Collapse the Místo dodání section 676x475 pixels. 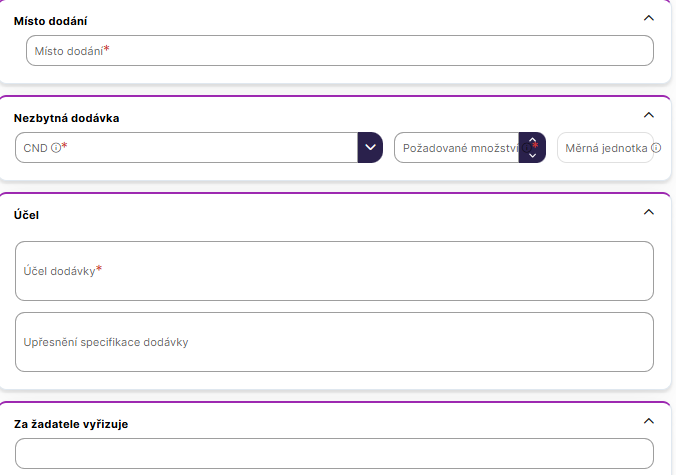click(649, 18)
